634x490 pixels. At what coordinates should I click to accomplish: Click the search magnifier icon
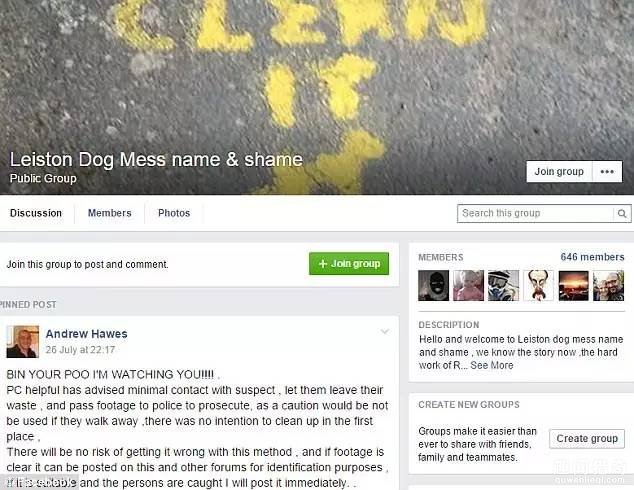click(x=622, y=213)
